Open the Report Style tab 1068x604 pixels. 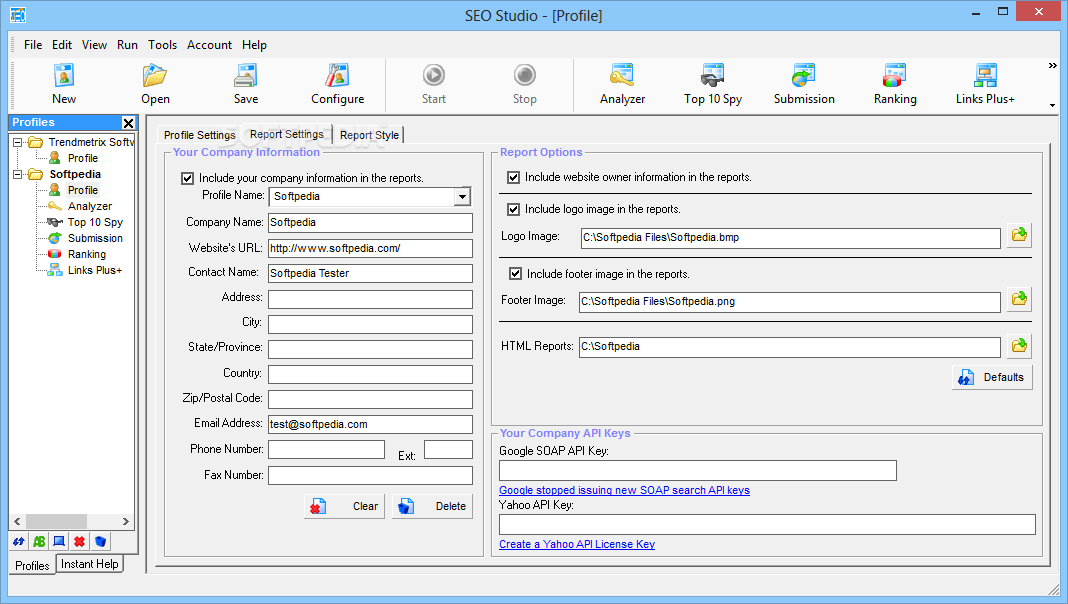[369, 135]
